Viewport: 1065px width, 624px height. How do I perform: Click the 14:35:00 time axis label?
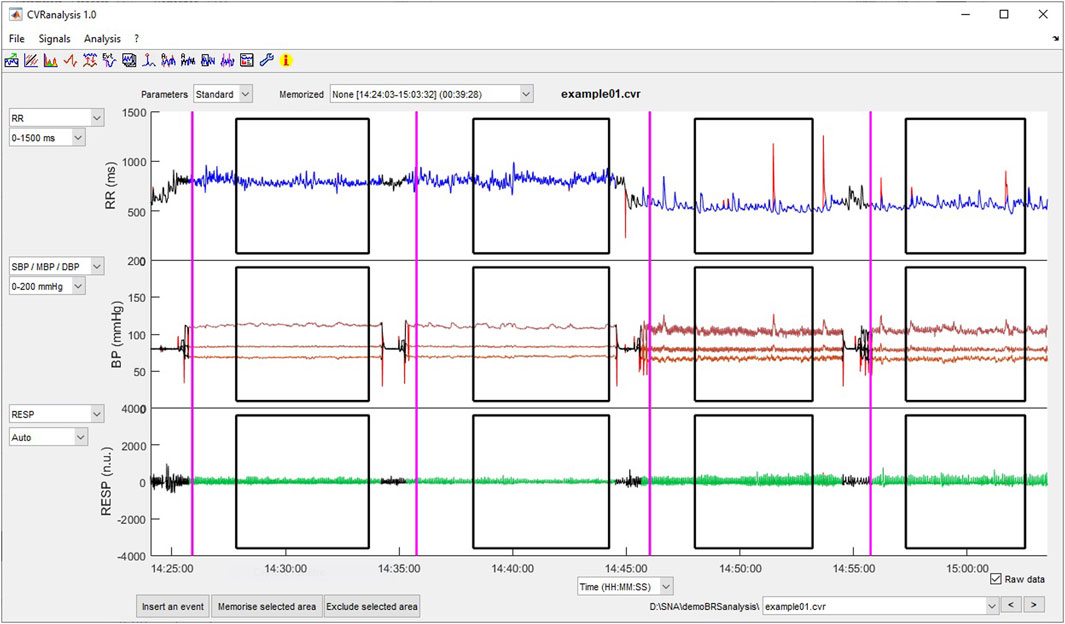pyautogui.click(x=399, y=568)
